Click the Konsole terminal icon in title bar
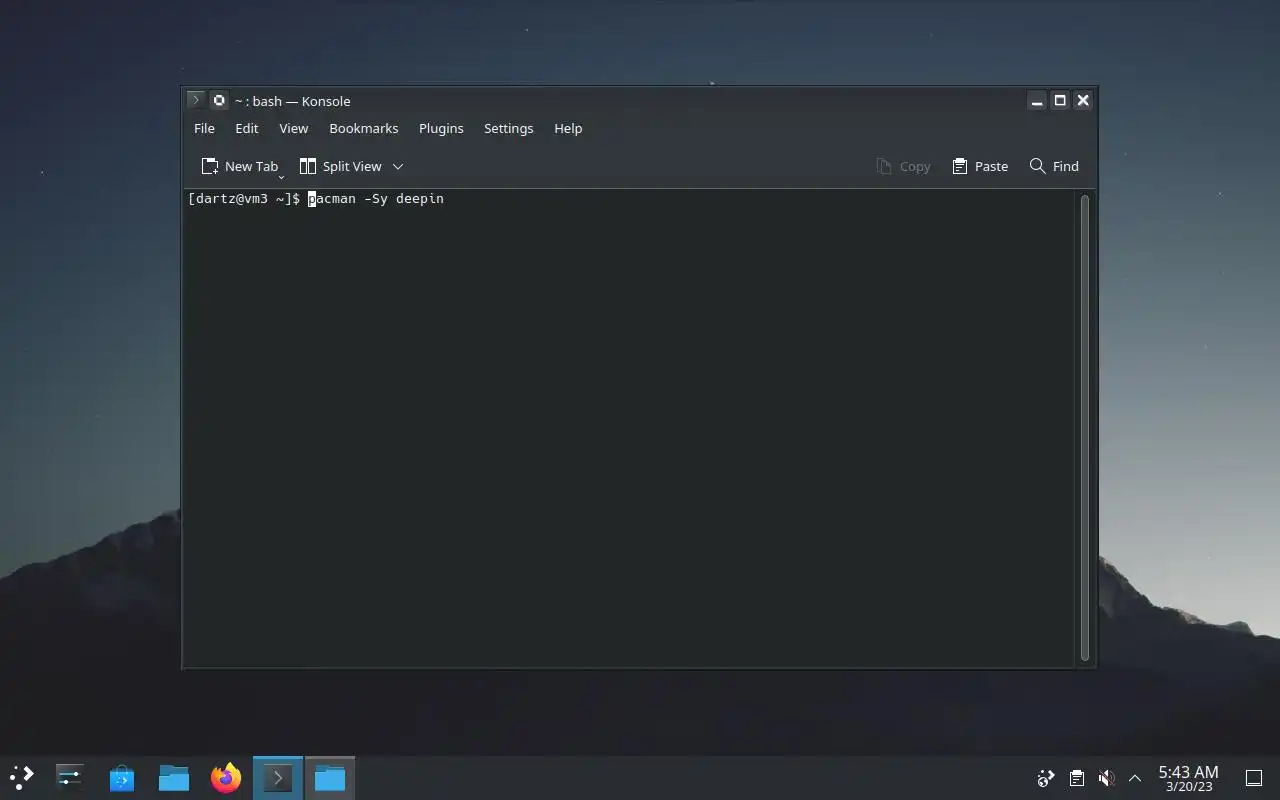Viewport: 1280px width, 800px height. (196, 100)
